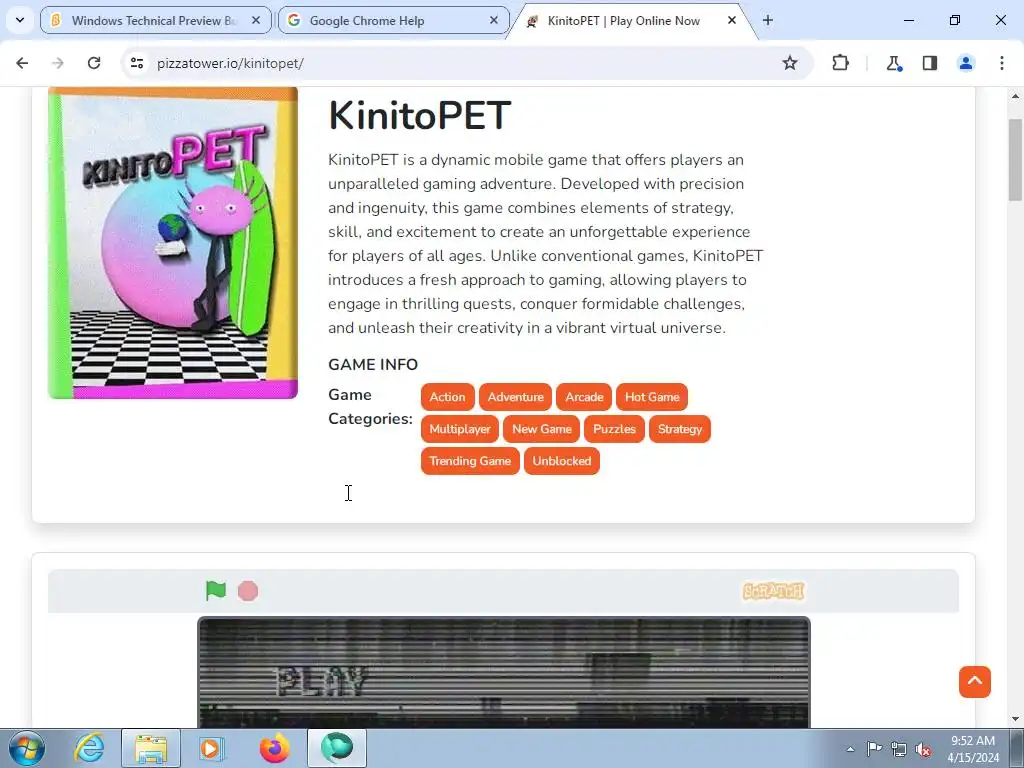Click the address bar URL pizzatower.io/kinitopet/
This screenshot has width=1024, height=768.
pyautogui.click(x=231, y=63)
